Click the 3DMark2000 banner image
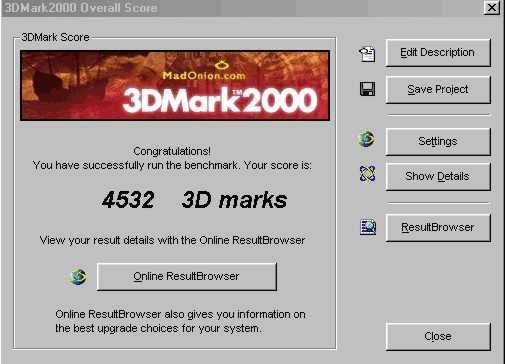505x364 pixels. pyautogui.click(x=175, y=86)
